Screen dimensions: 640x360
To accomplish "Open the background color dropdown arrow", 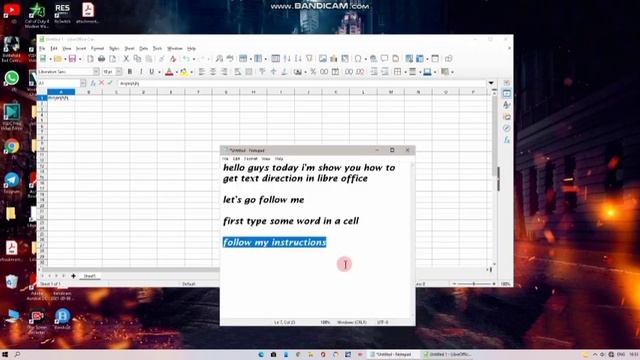I will [x=191, y=72].
